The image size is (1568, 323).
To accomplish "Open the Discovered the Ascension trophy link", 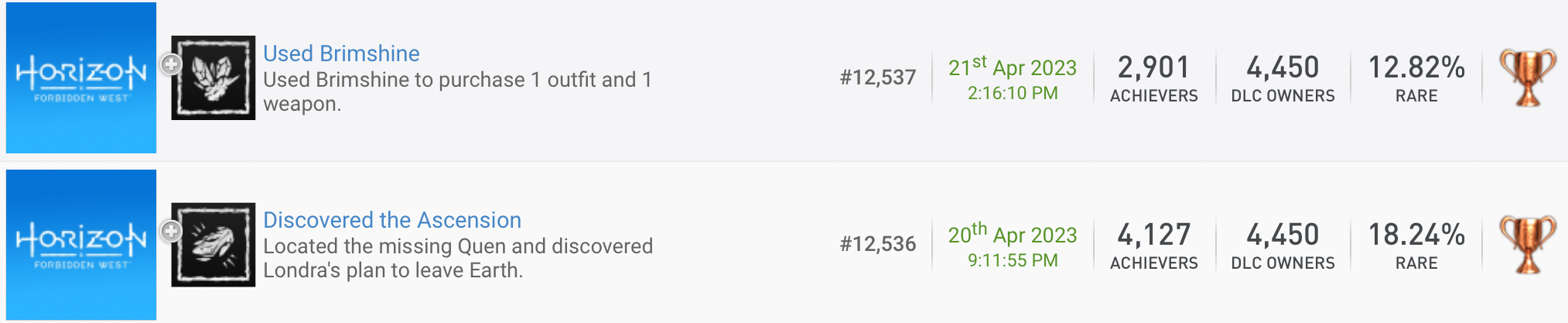I will point(392,220).
